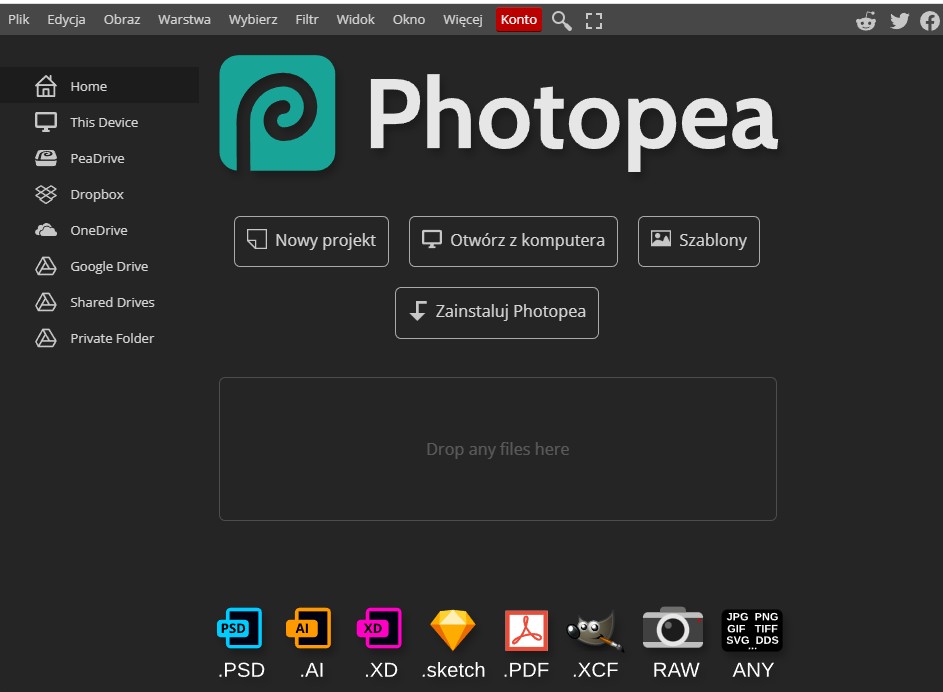943x692 pixels.
Task: Open the search magnifier in the menu bar
Action: tap(561, 19)
